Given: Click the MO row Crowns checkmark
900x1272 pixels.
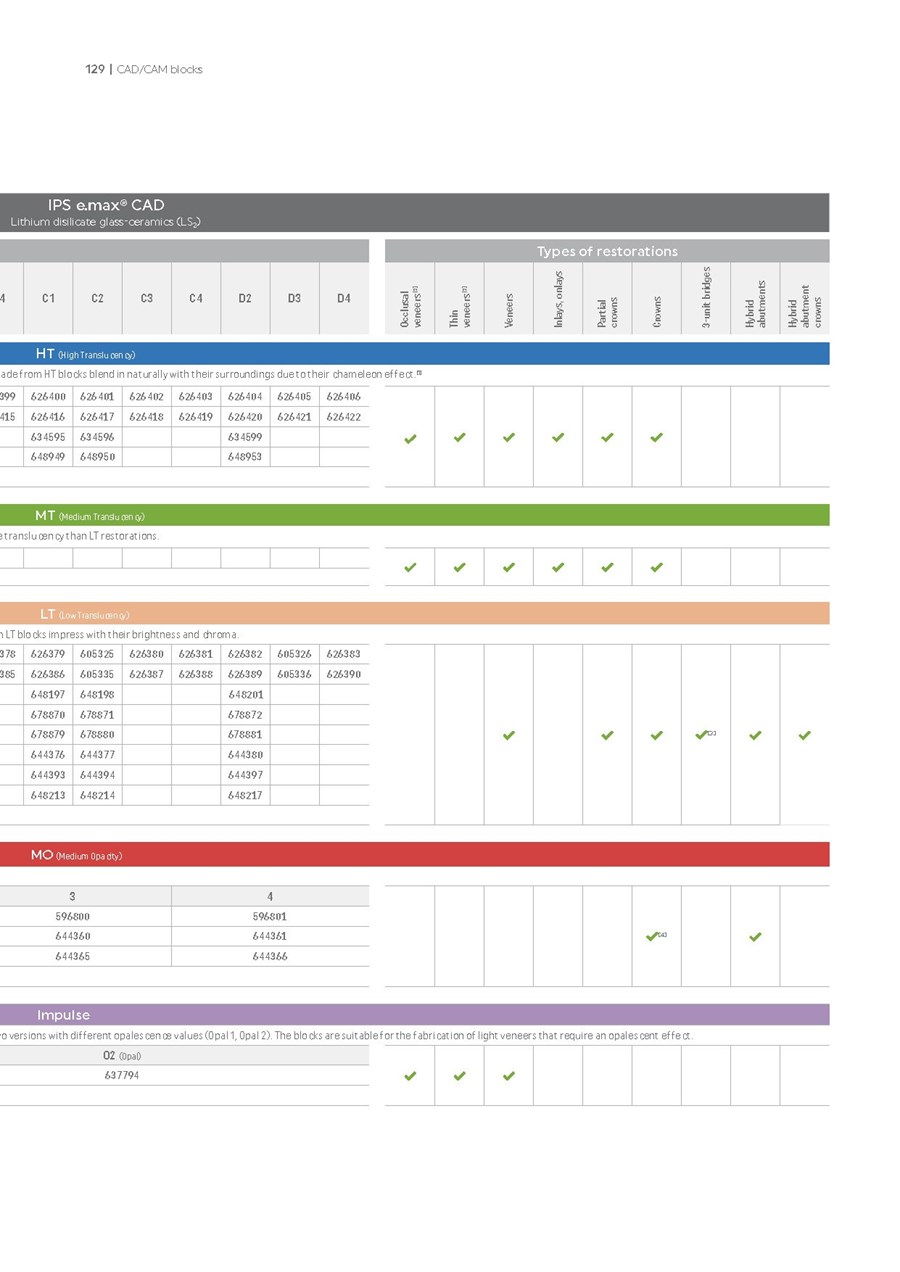Looking at the screenshot, I should [653, 937].
